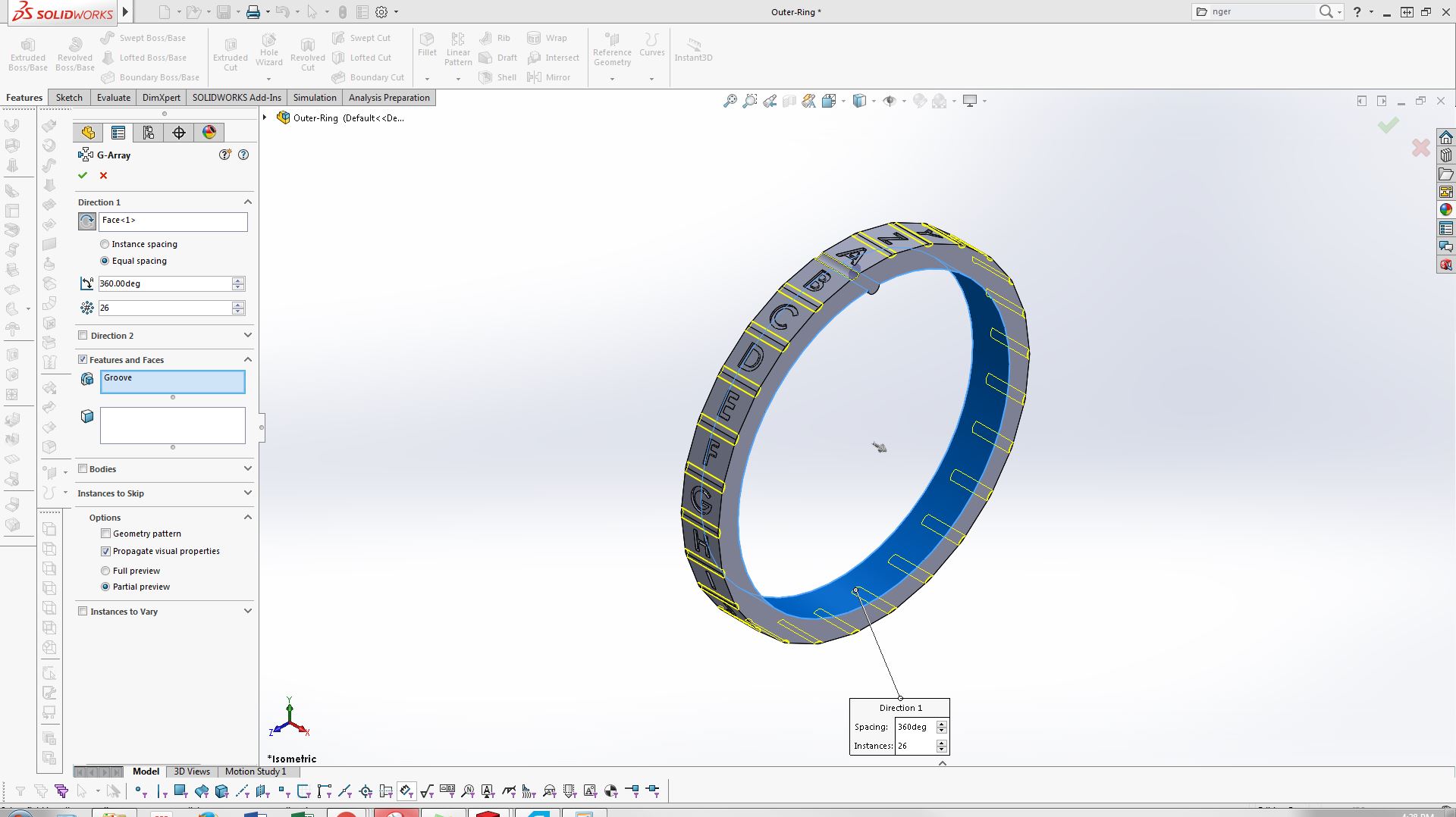Click the Extruded Boss/Base tool
The width and height of the screenshot is (1456, 817).
pyautogui.click(x=28, y=53)
